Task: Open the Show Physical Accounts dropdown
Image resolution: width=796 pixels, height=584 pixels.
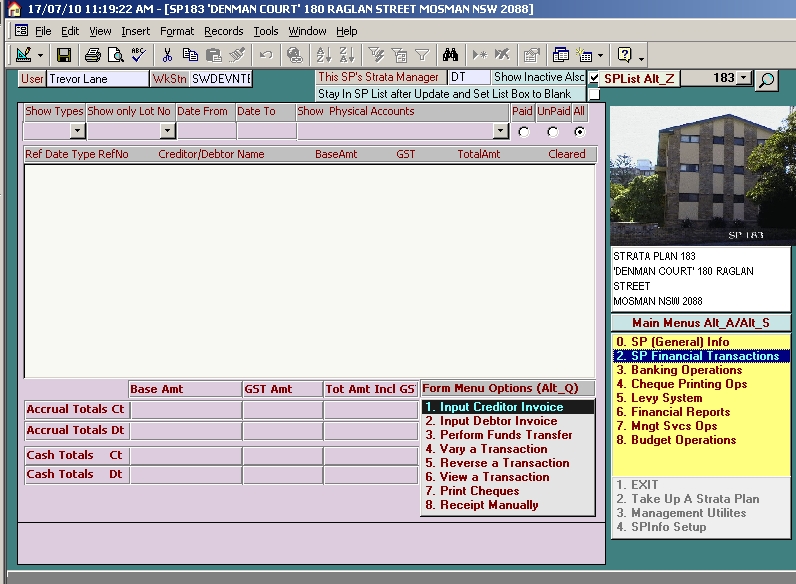Action: (x=501, y=131)
